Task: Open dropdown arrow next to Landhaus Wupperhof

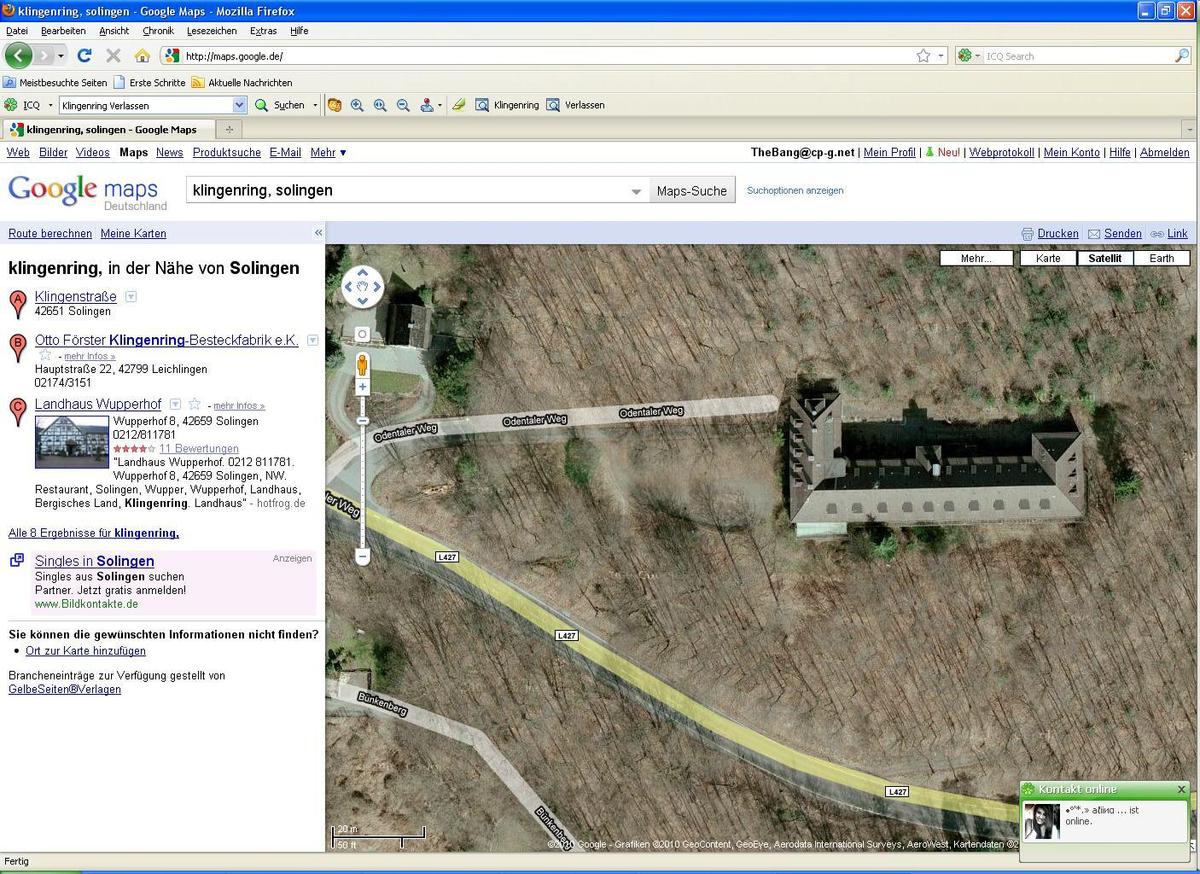Action: (175, 404)
